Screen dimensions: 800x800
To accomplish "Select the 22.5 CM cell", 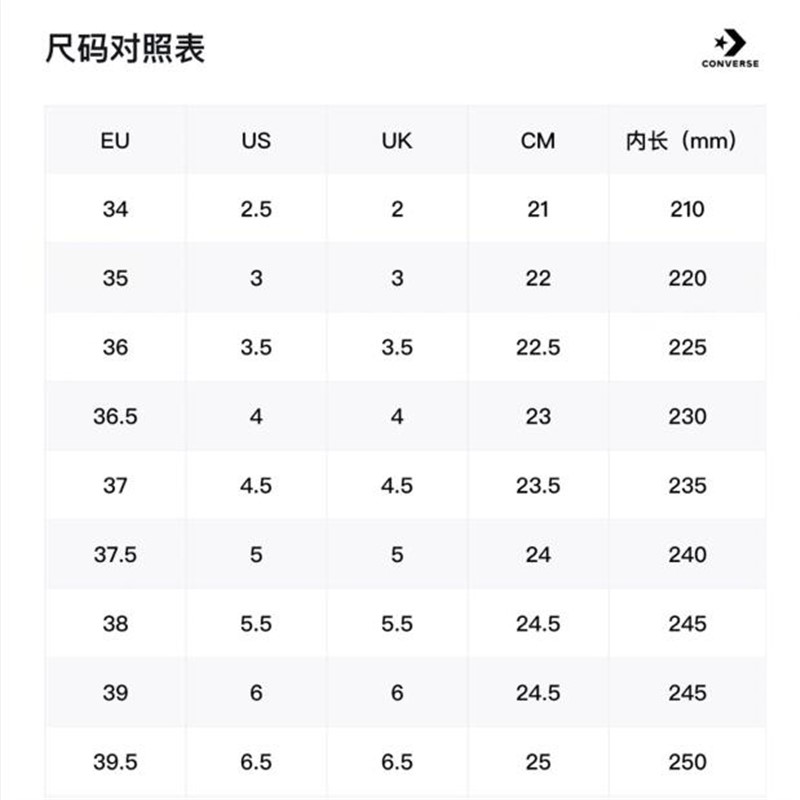I will click(538, 347).
